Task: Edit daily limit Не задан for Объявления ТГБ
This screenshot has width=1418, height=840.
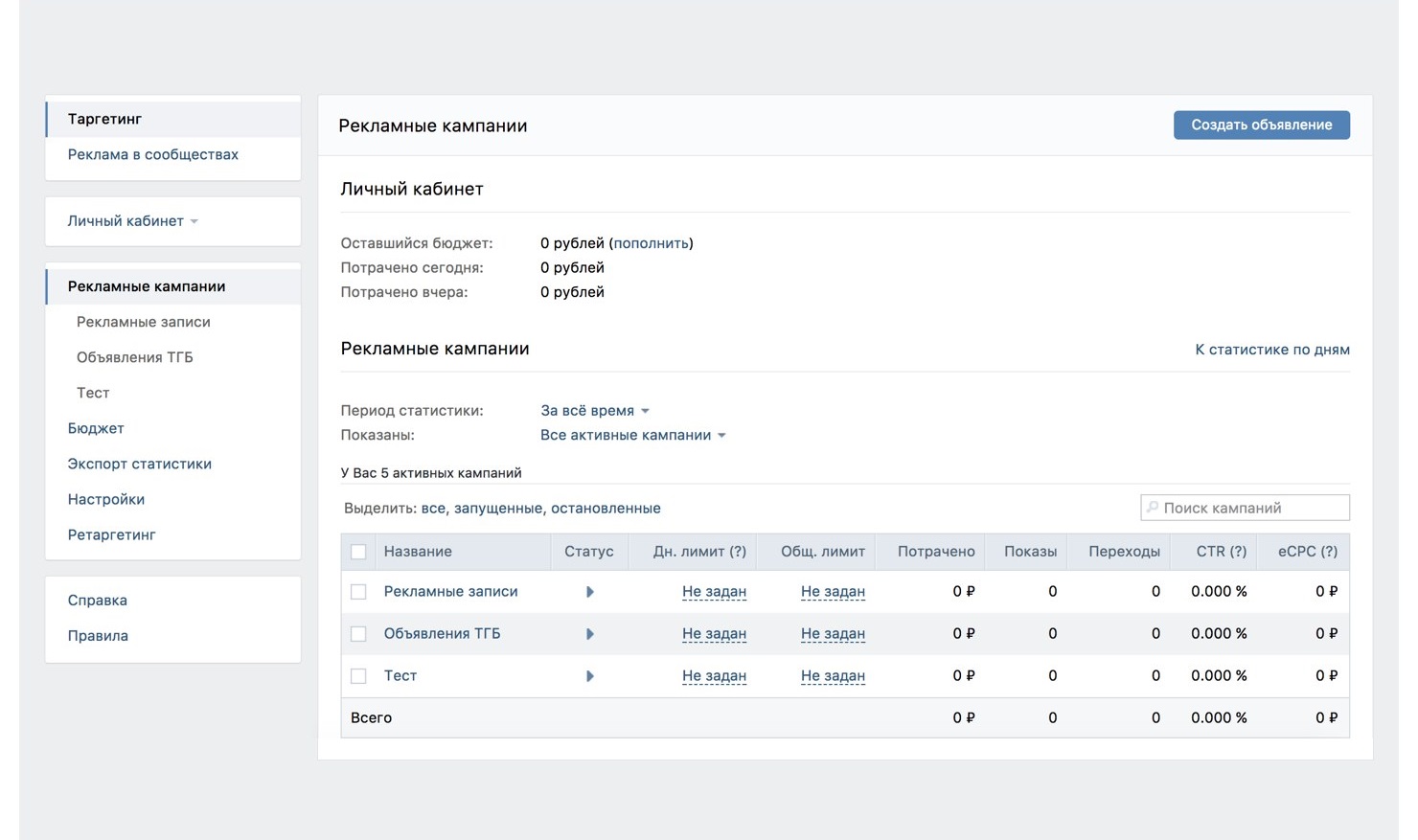Action: click(x=714, y=634)
